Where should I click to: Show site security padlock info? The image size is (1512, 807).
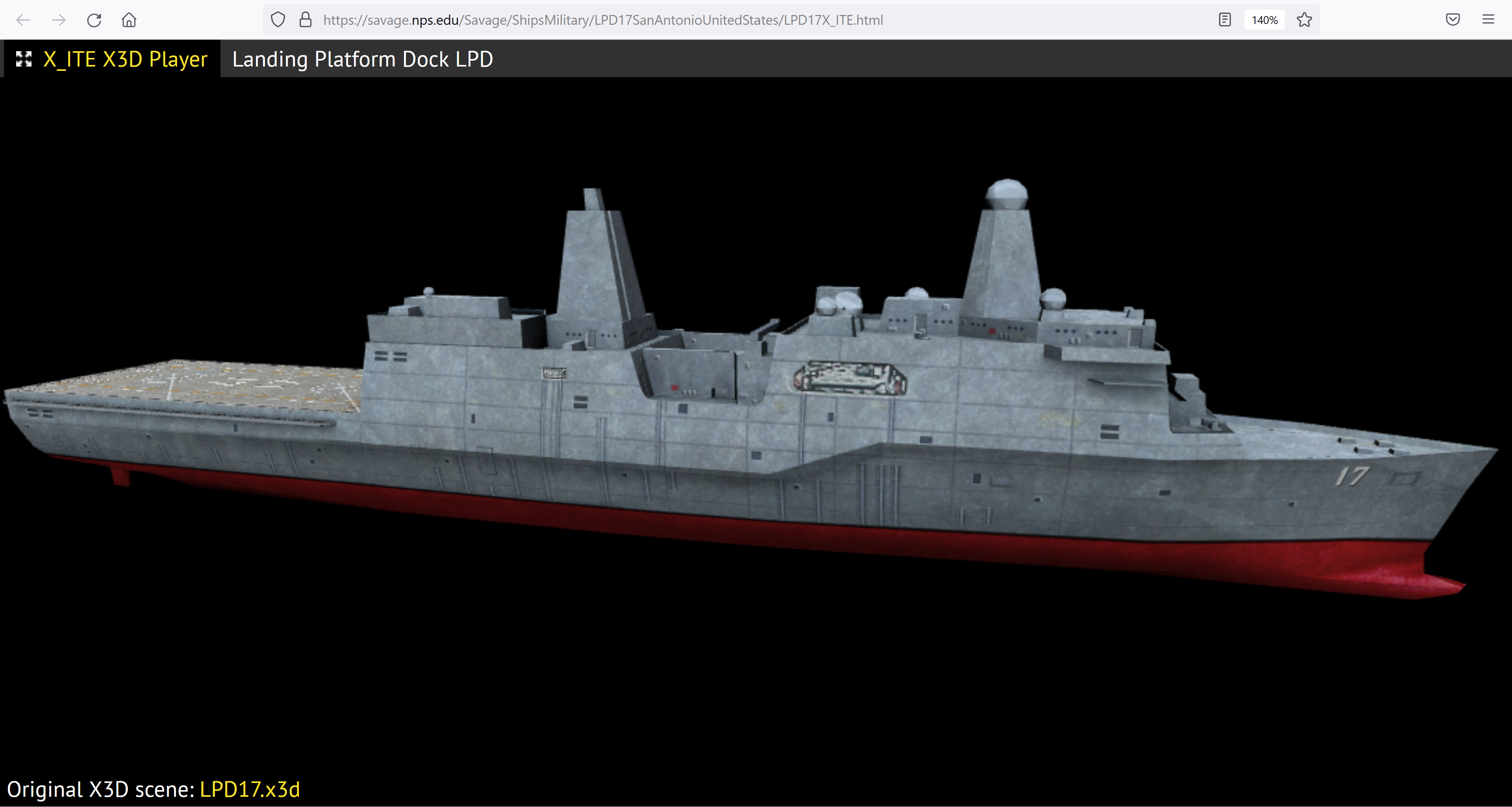click(x=305, y=20)
